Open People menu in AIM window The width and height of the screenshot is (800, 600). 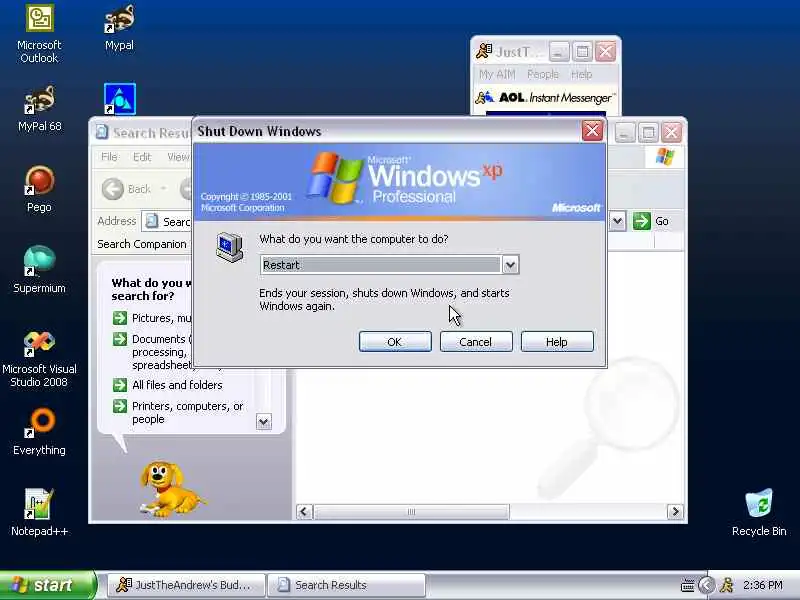pyautogui.click(x=543, y=74)
